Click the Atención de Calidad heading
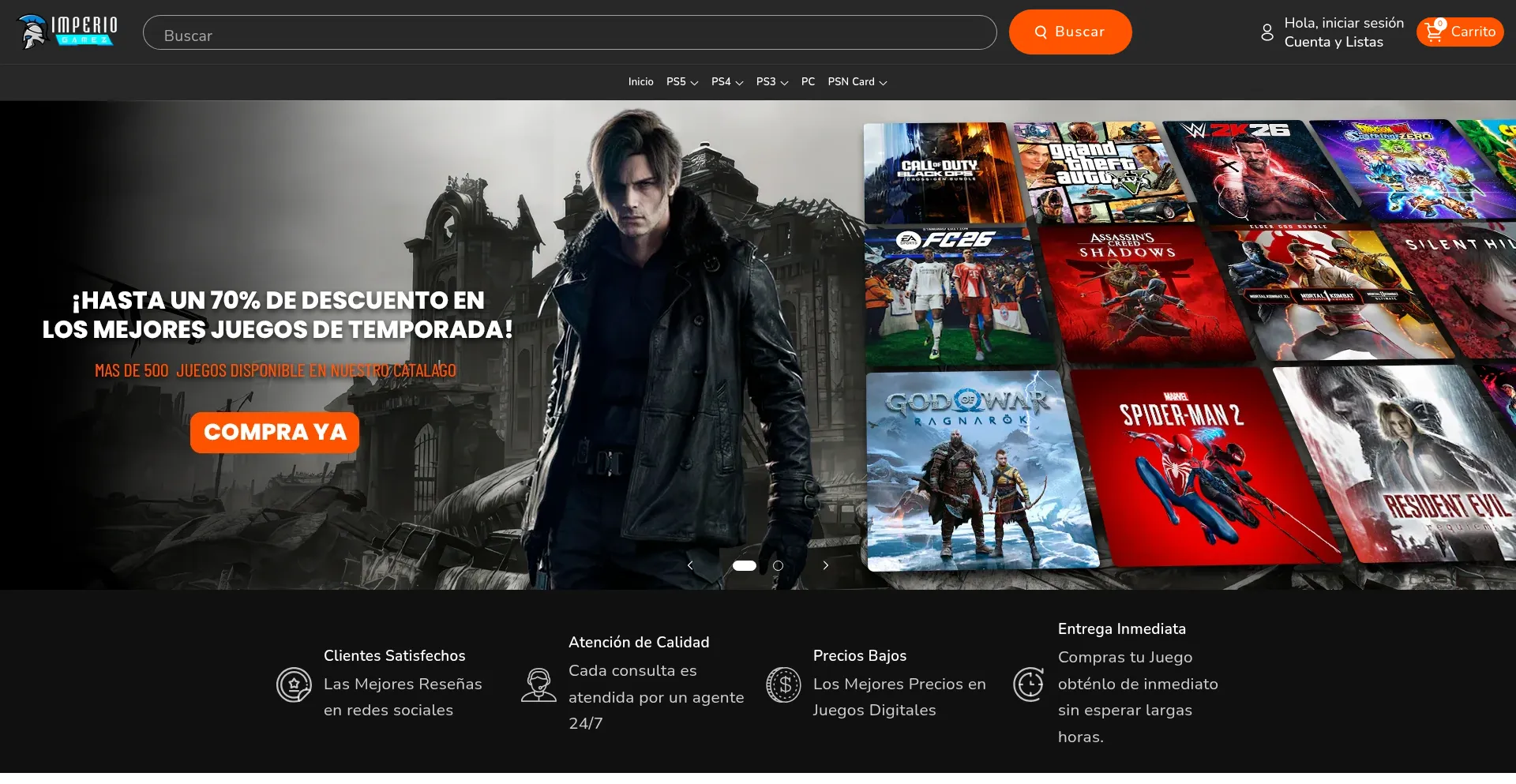Viewport: 1516px width, 784px height. pyautogui.click(x=639, y=643)
